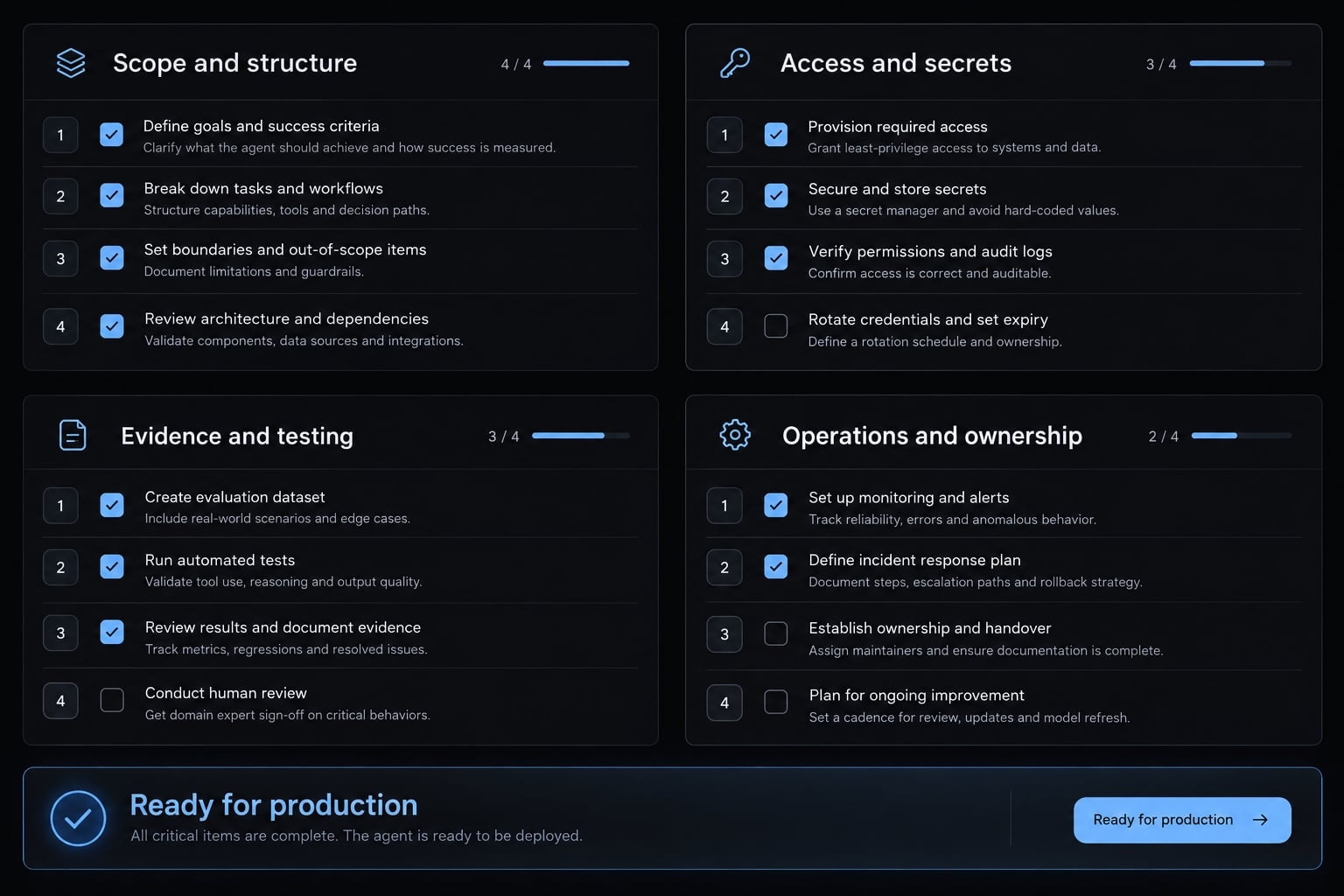Viewport: 1344px width, 896px height.
Task: Click step number 3 beside Set boundaries
Action: [60, 258]
